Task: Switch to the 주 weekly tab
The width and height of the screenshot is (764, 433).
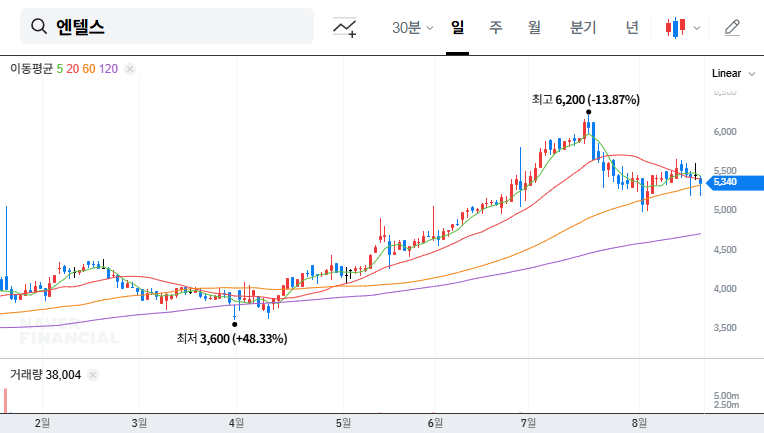Action: 495,28
